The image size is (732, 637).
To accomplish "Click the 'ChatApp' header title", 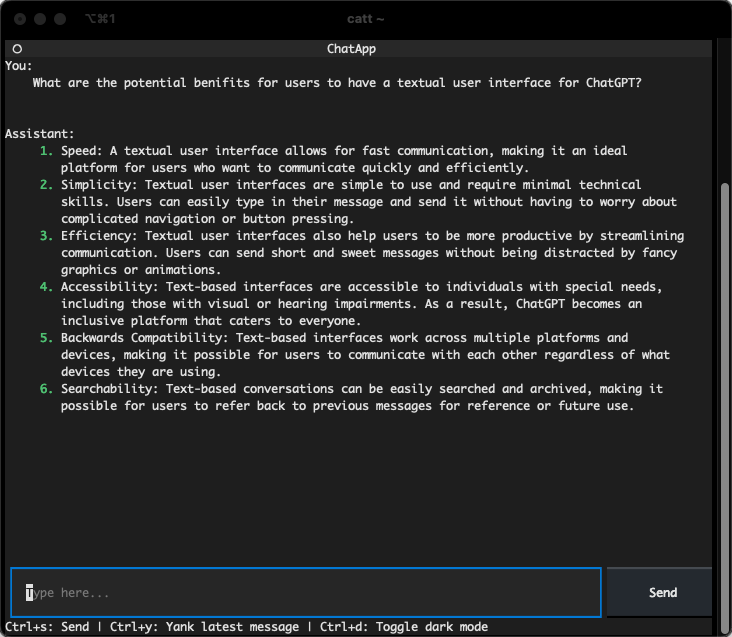I will (x=351, y=49).
